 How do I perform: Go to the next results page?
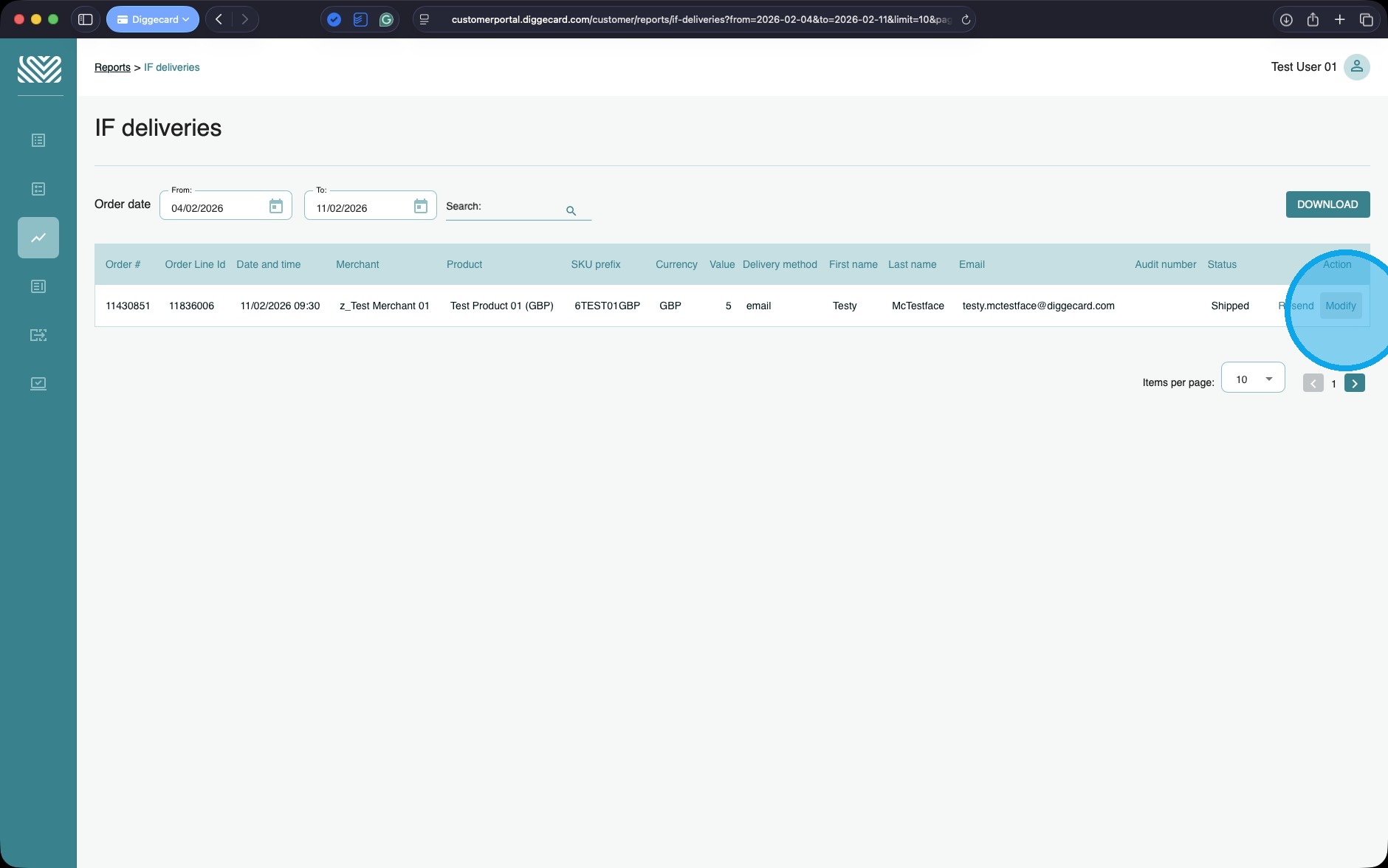click(1355, 383)
